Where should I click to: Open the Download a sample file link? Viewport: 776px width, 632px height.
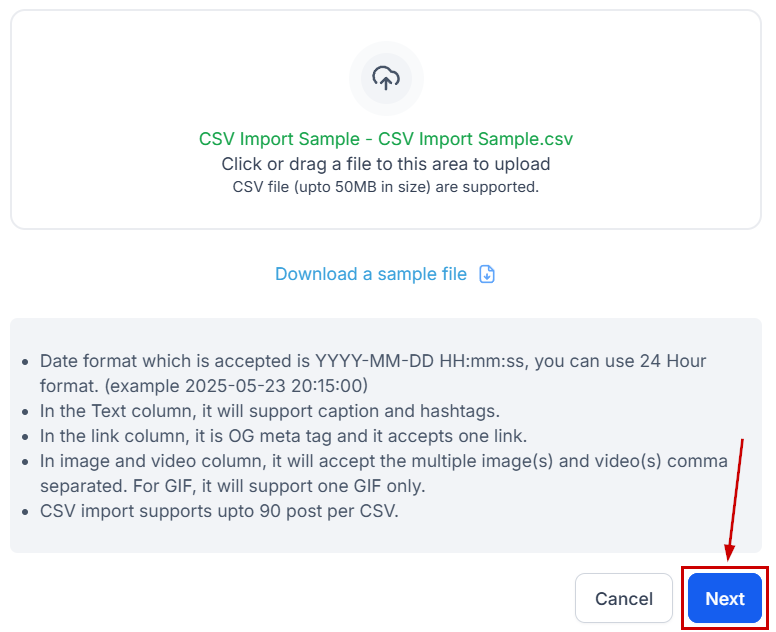click(x=371, y=274)
